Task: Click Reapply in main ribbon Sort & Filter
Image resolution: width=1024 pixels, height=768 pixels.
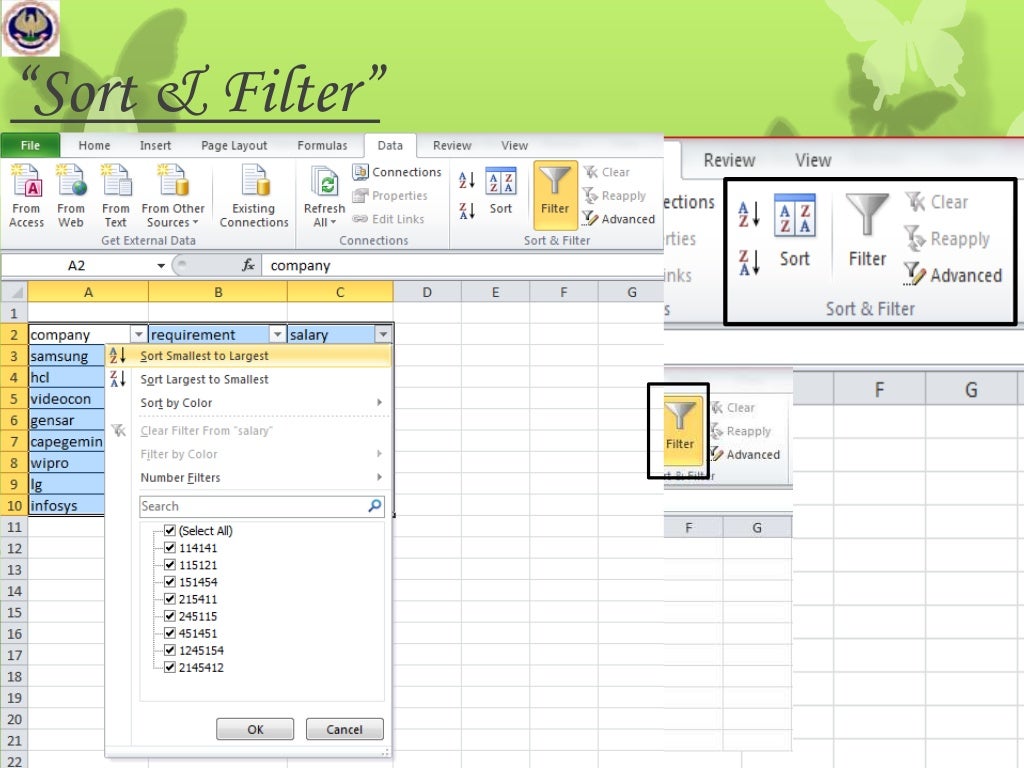Action: click(615, 195)
